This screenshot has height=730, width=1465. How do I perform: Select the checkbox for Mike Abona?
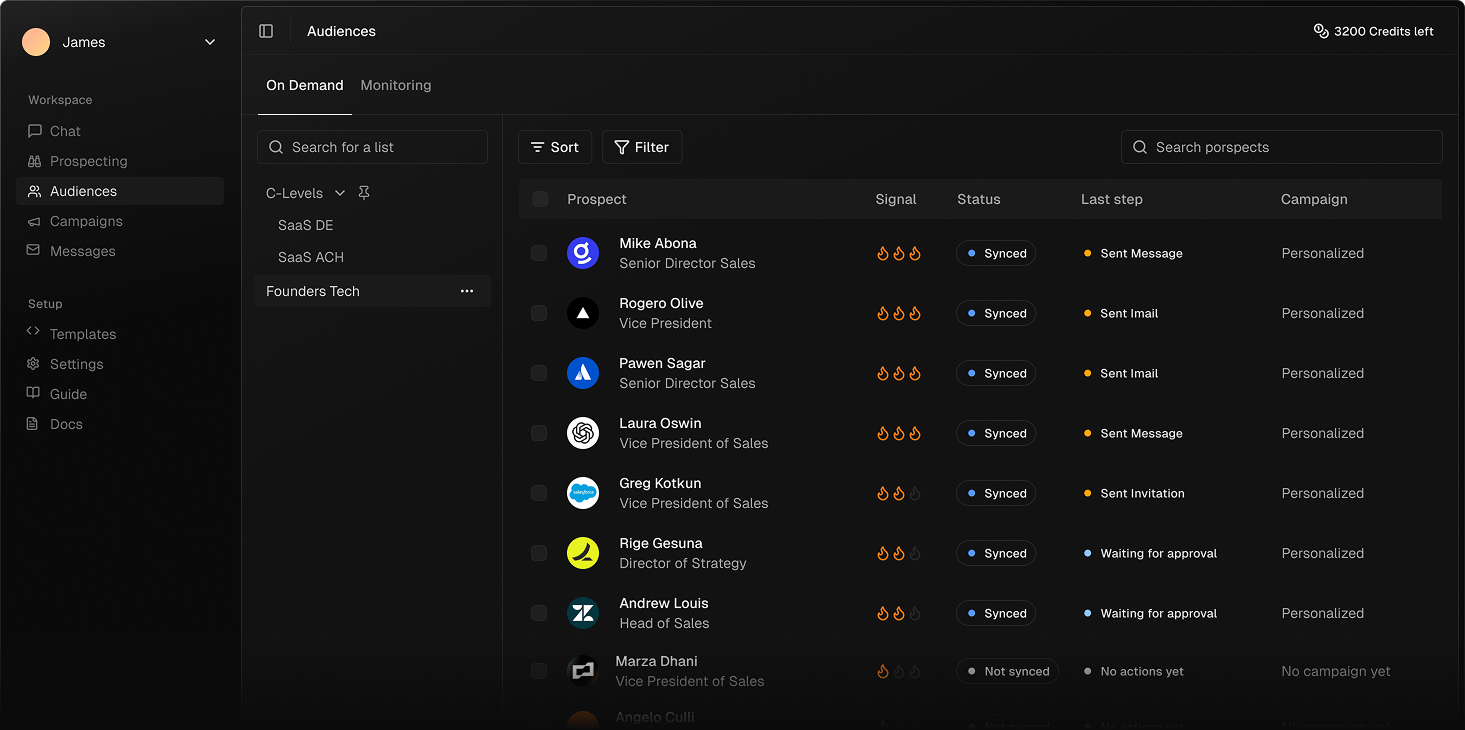click(539, 253)
